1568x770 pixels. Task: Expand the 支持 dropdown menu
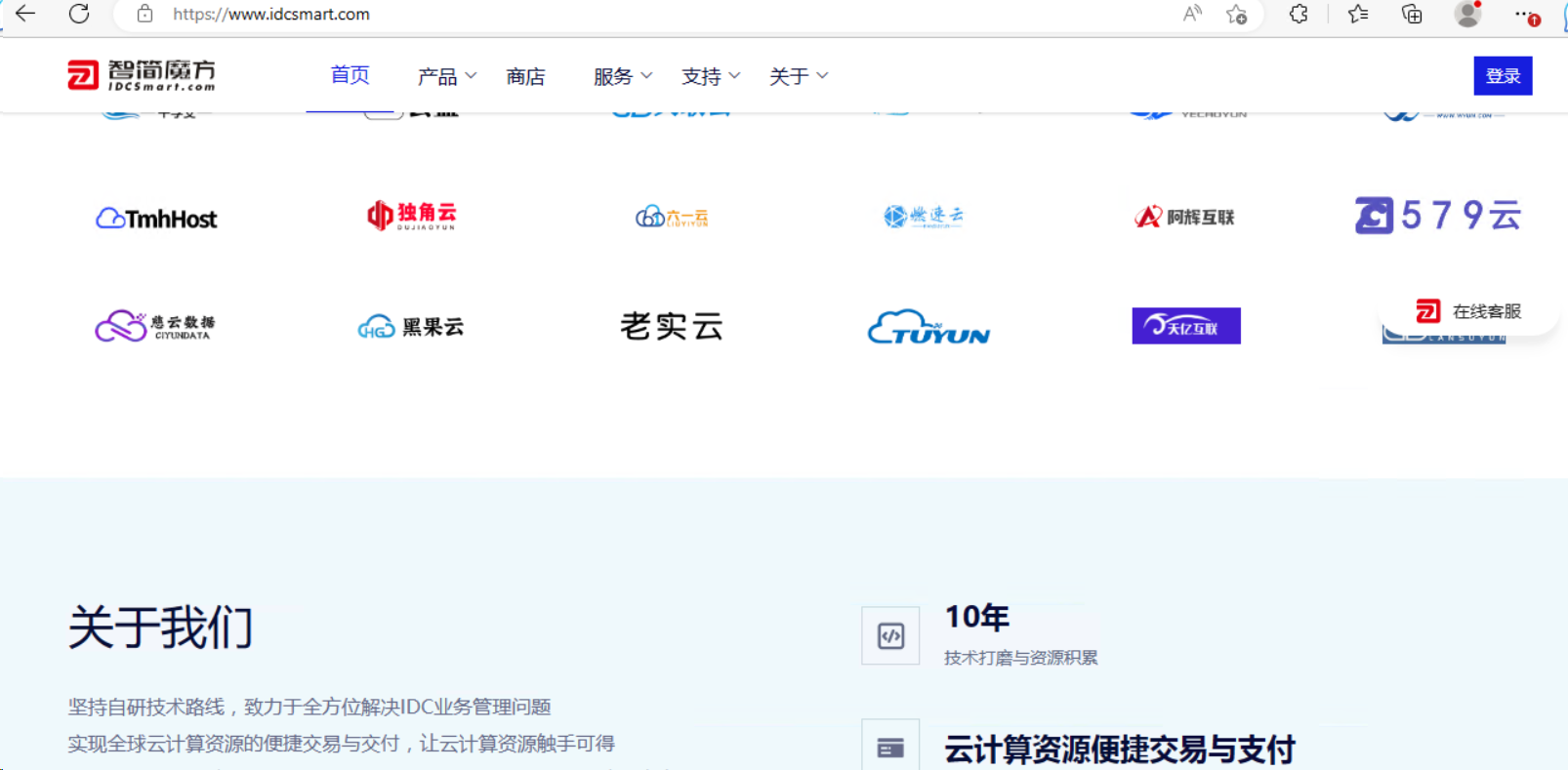[x=710, y=76]
